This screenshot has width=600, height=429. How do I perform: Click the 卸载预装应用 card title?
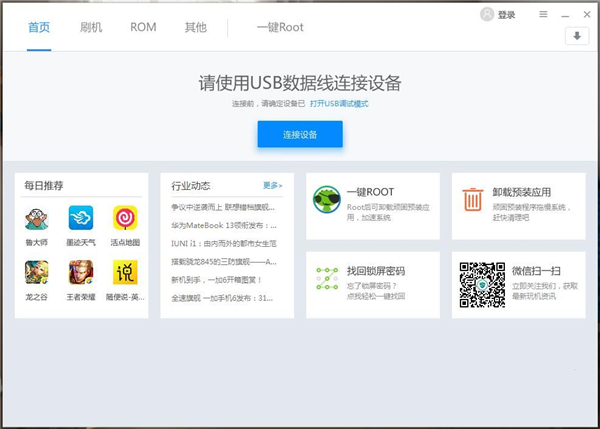(x=522, y=192)
